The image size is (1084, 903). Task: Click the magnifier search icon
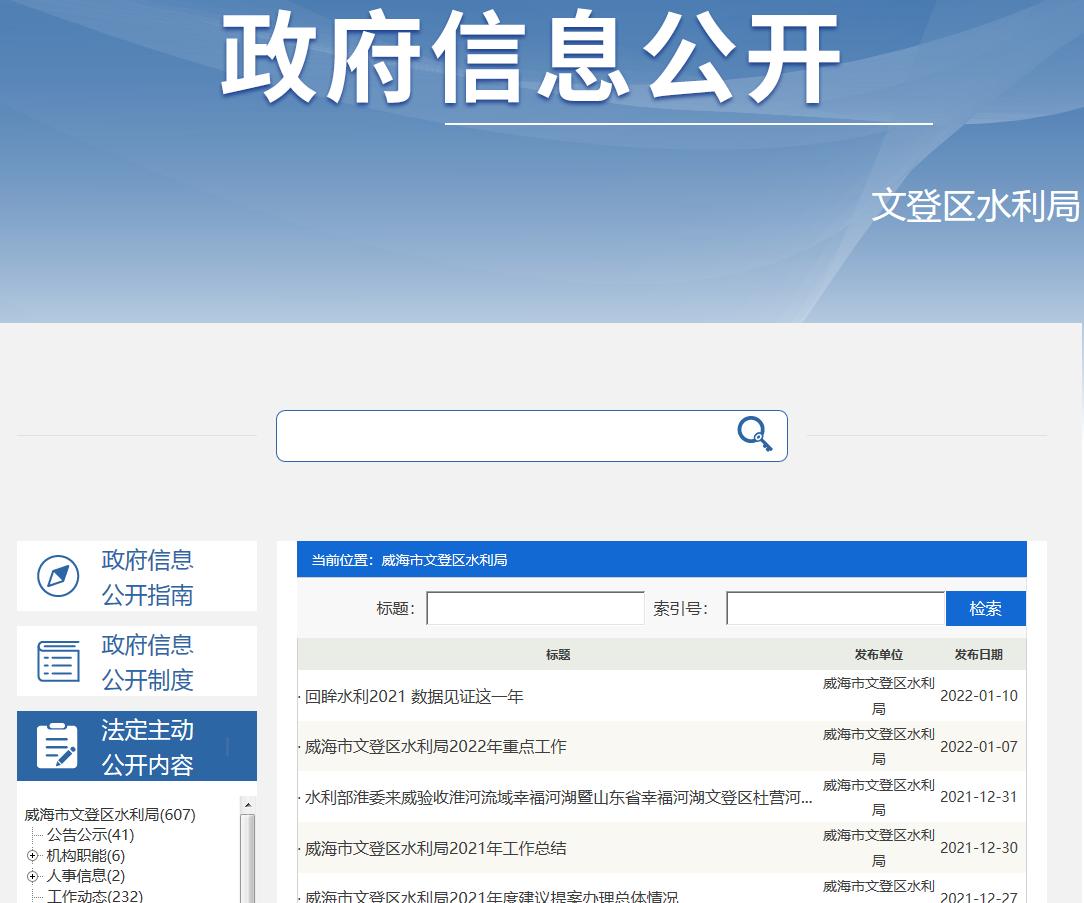click(x=755, y=435)
